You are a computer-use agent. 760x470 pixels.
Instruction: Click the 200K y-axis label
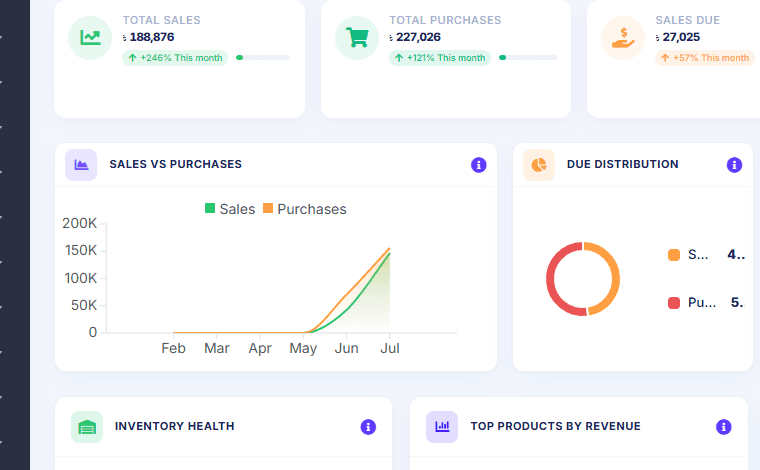click(x=79, y=223)
